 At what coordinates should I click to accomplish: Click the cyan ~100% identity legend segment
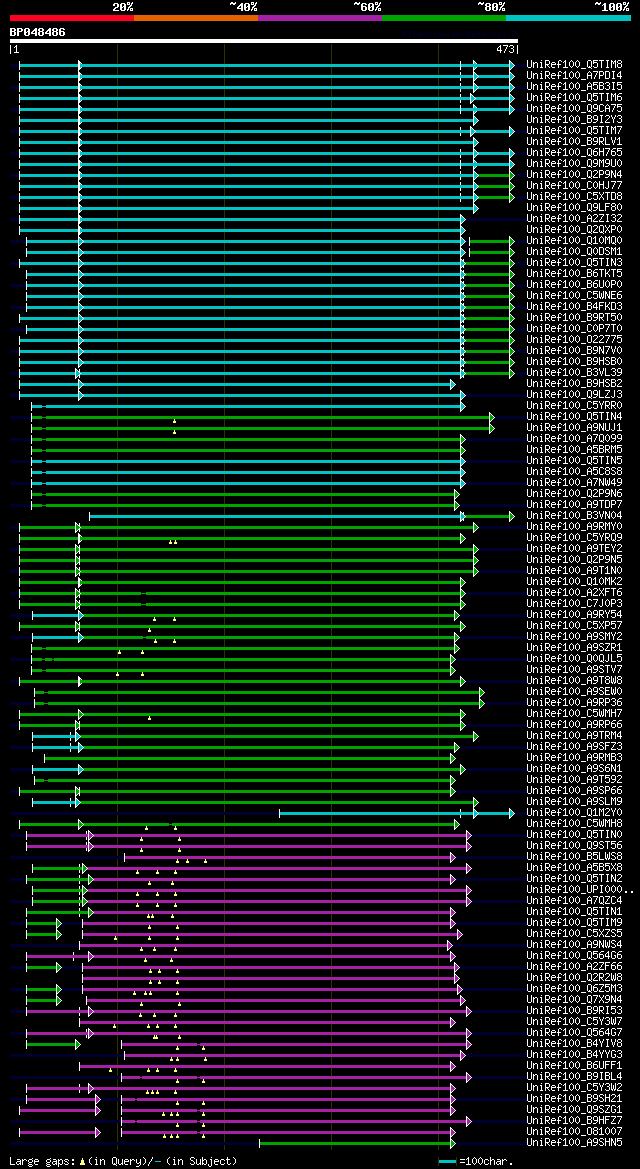tap(568, 17)
